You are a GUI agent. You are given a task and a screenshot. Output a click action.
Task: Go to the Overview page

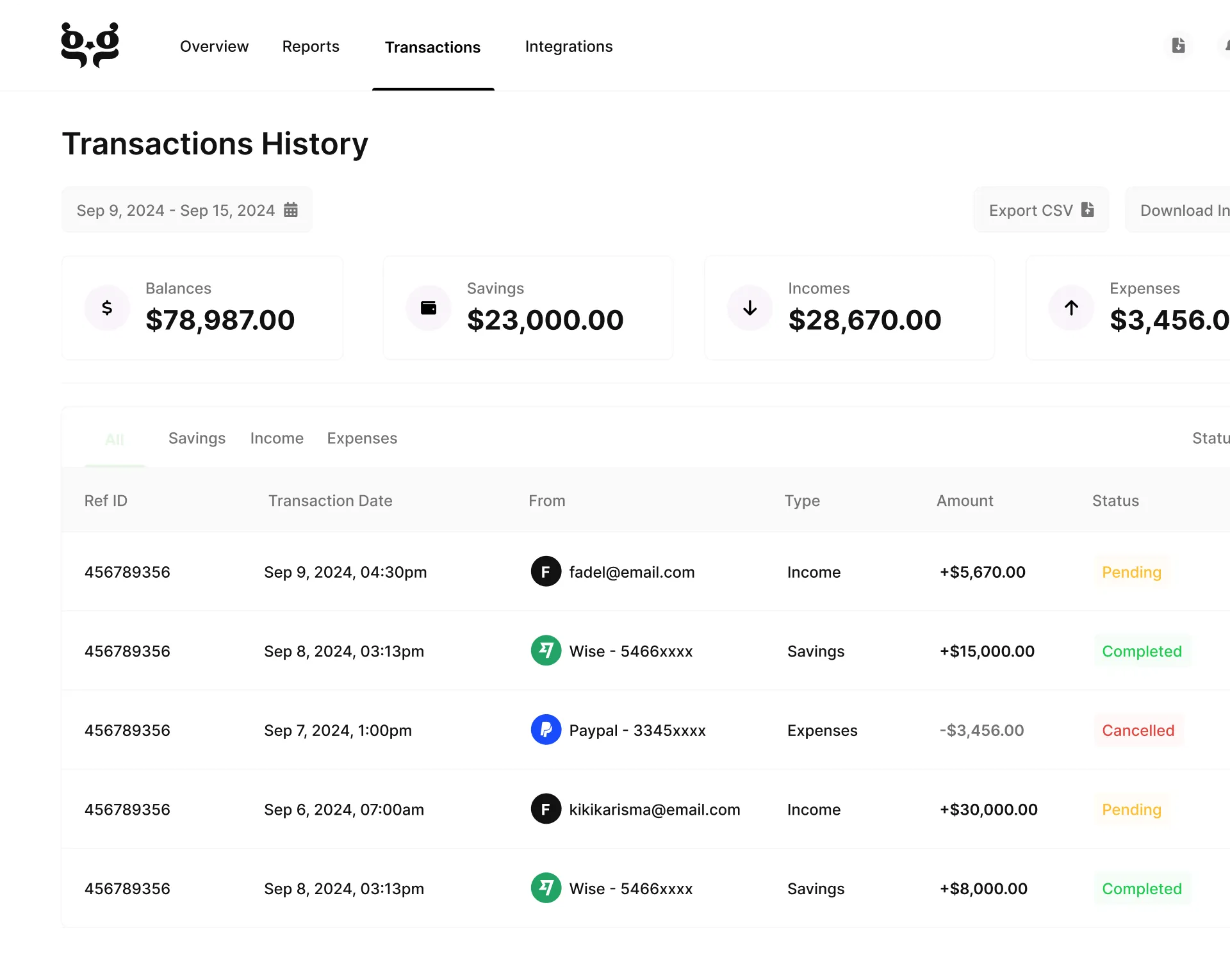pos(214,47)
